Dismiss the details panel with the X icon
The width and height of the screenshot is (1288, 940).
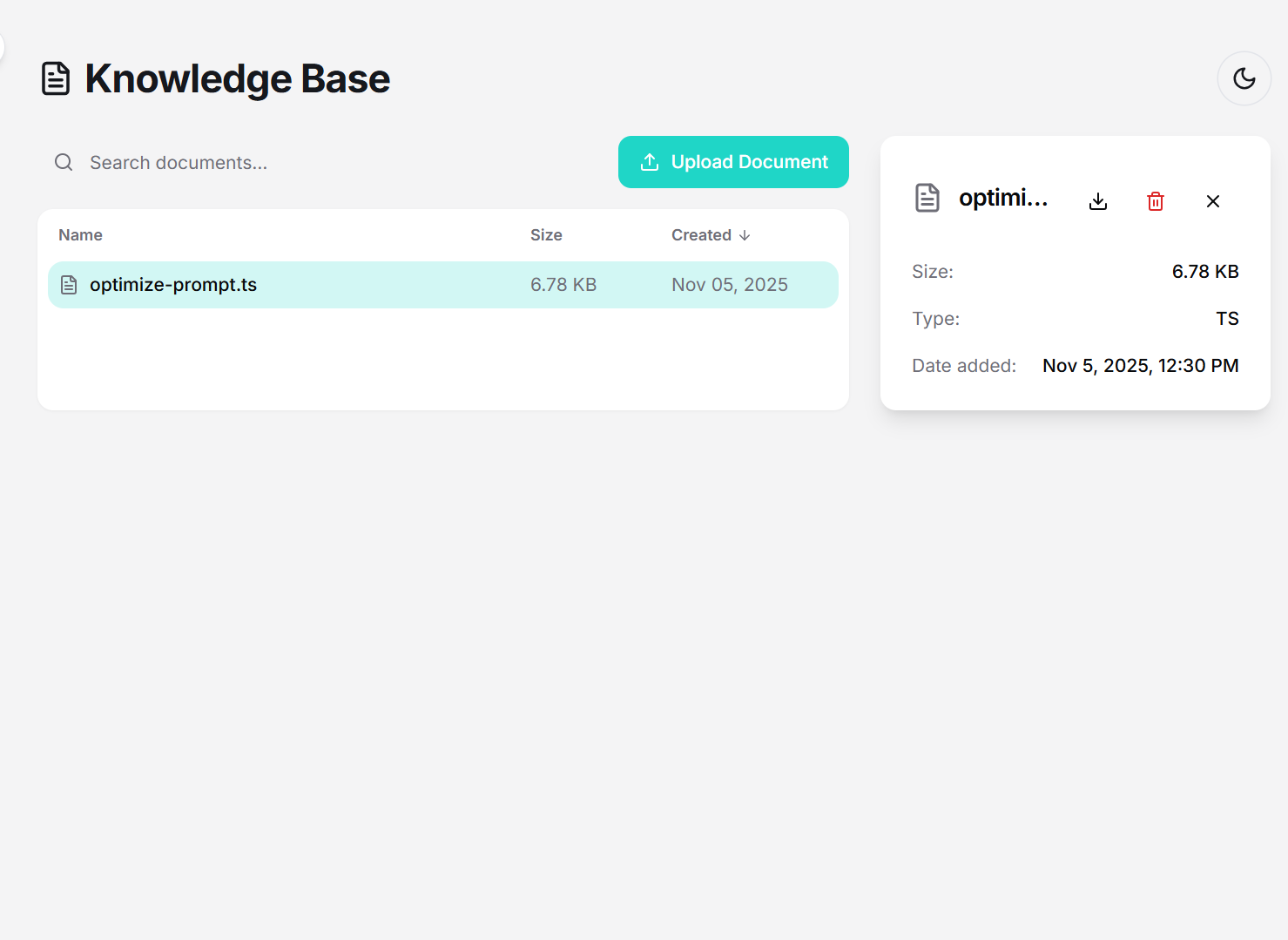click(x=1213, y=200)
